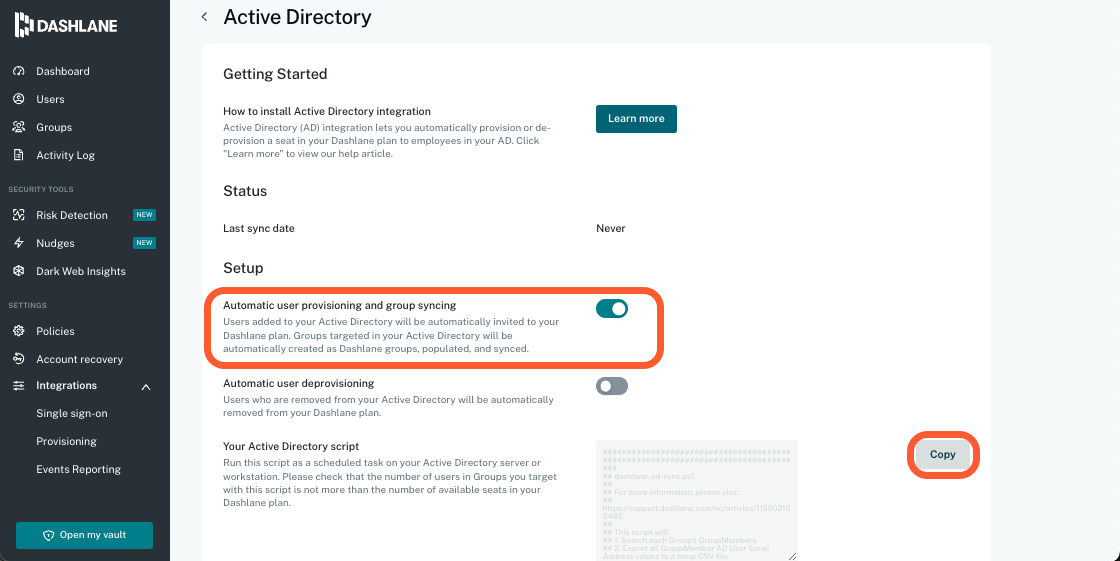This screenshot has width=1120, height=561.
Task: Click the Activity Log document icon
Action: tap(18, 155)
